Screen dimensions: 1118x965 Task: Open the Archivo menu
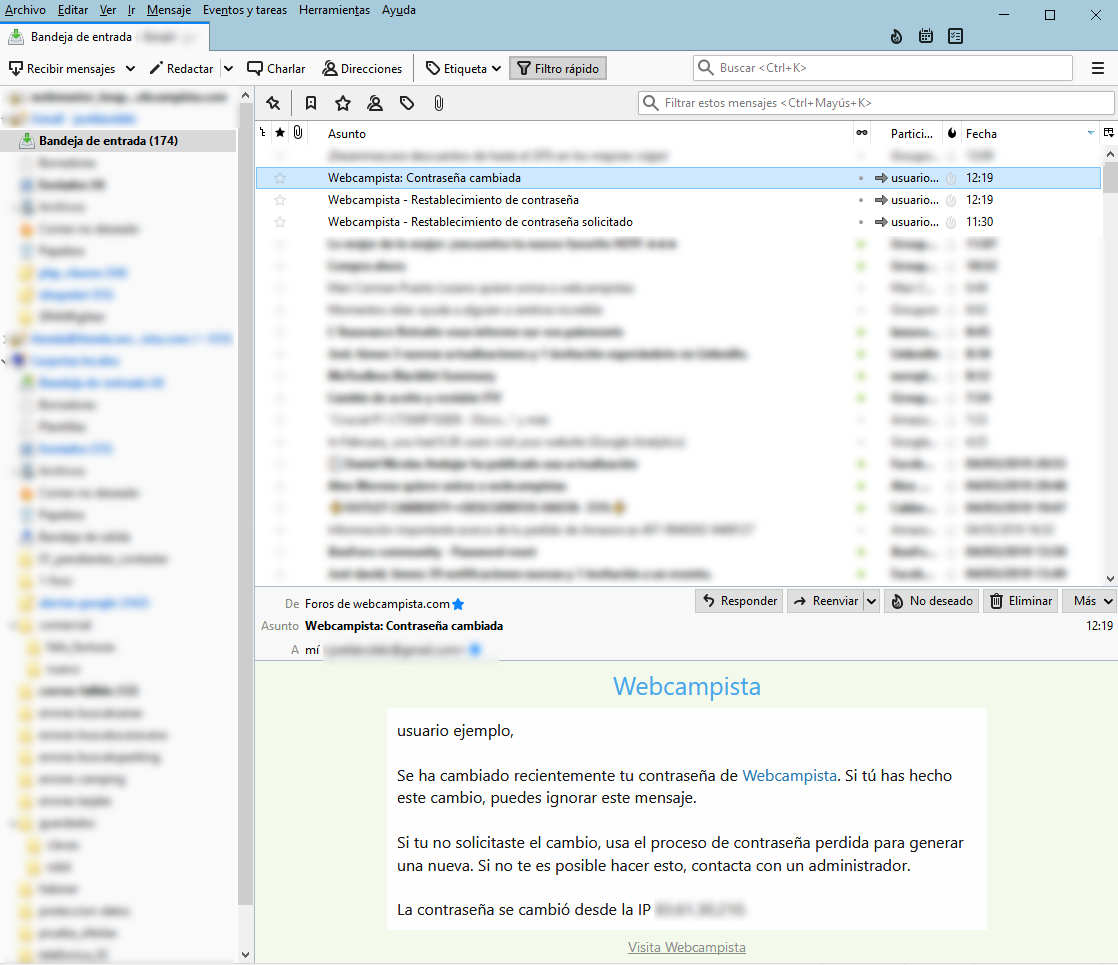25,10
